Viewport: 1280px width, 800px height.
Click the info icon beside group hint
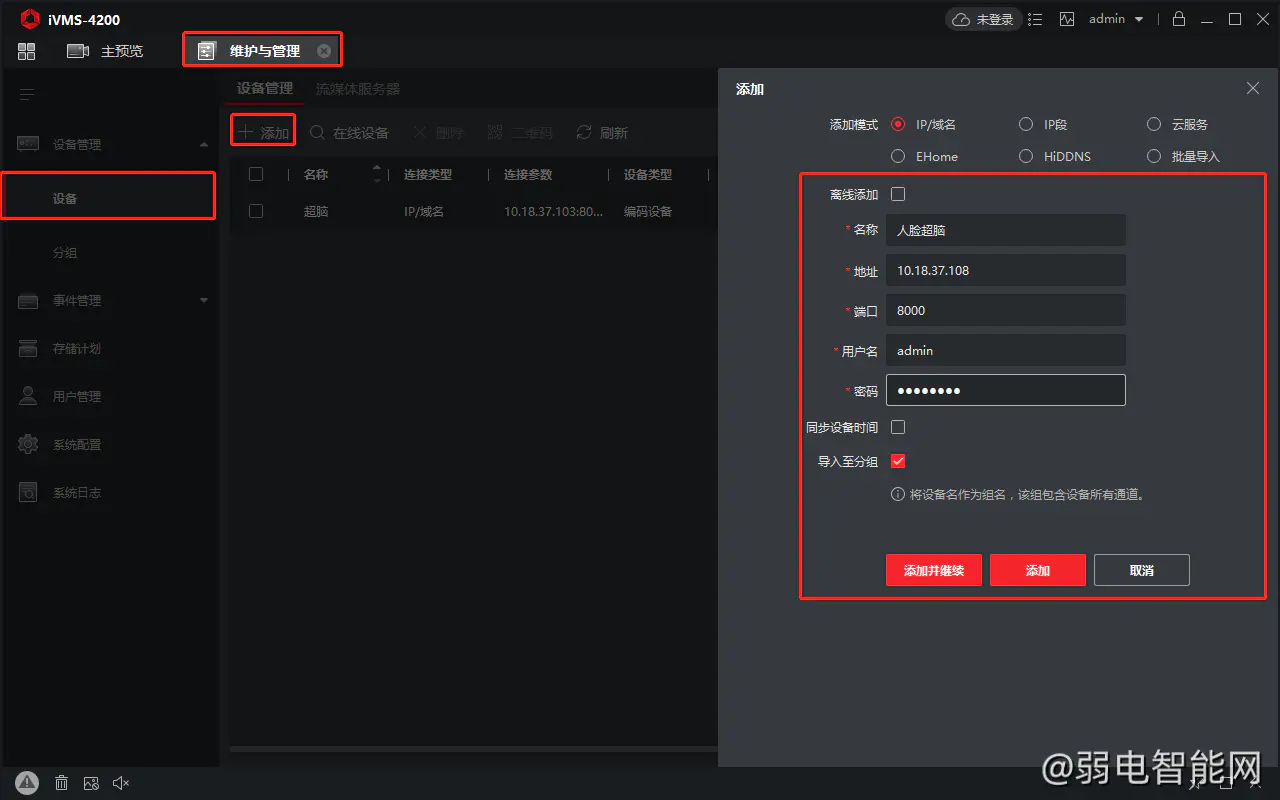tap(897, 494)
